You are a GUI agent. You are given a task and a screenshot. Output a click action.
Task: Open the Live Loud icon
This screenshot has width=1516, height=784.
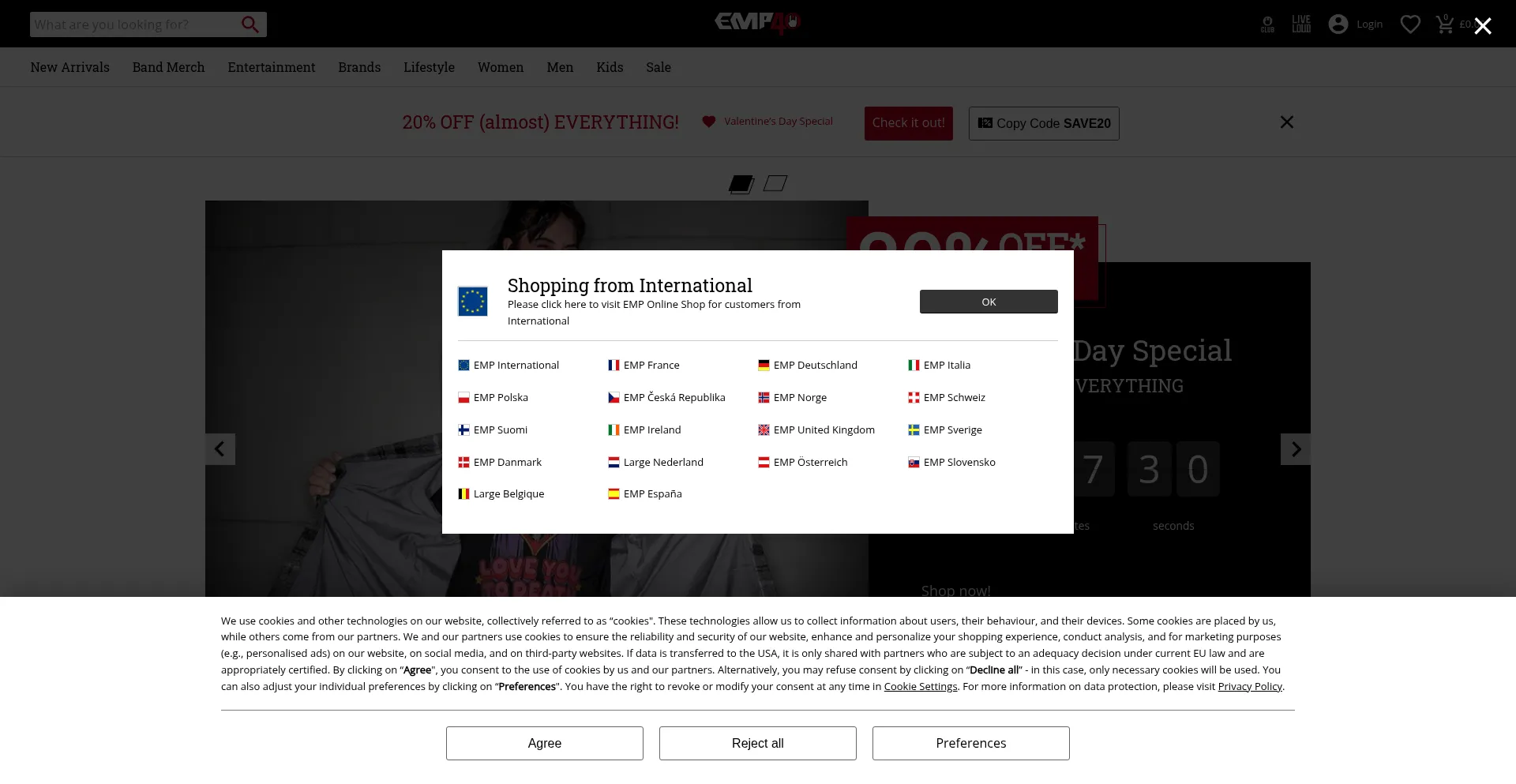(1301, 24)
